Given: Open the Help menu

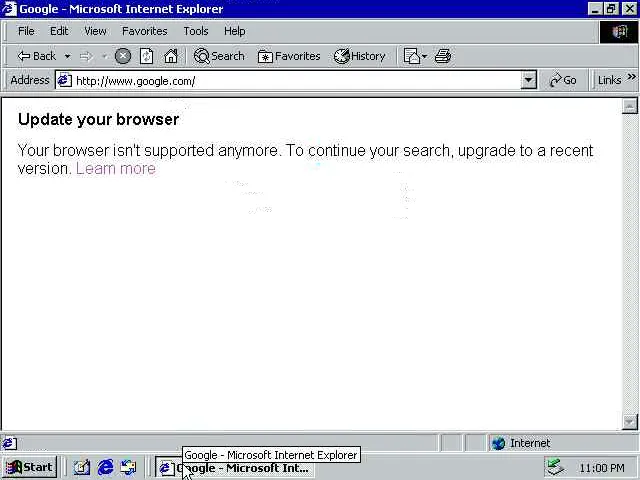Looking at the screenshot, I should pyautogui.click(x=235, y=31).
